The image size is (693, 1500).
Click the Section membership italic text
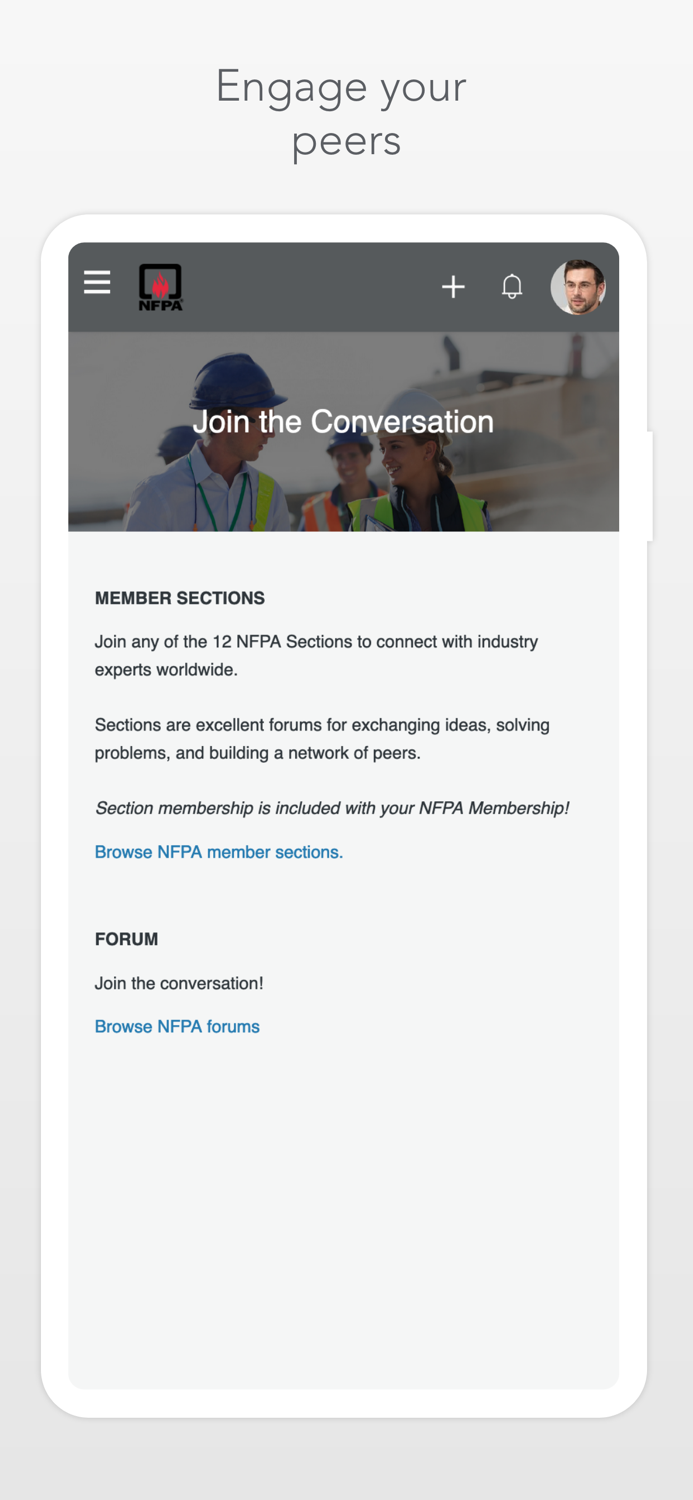click(x=331, y=808)
